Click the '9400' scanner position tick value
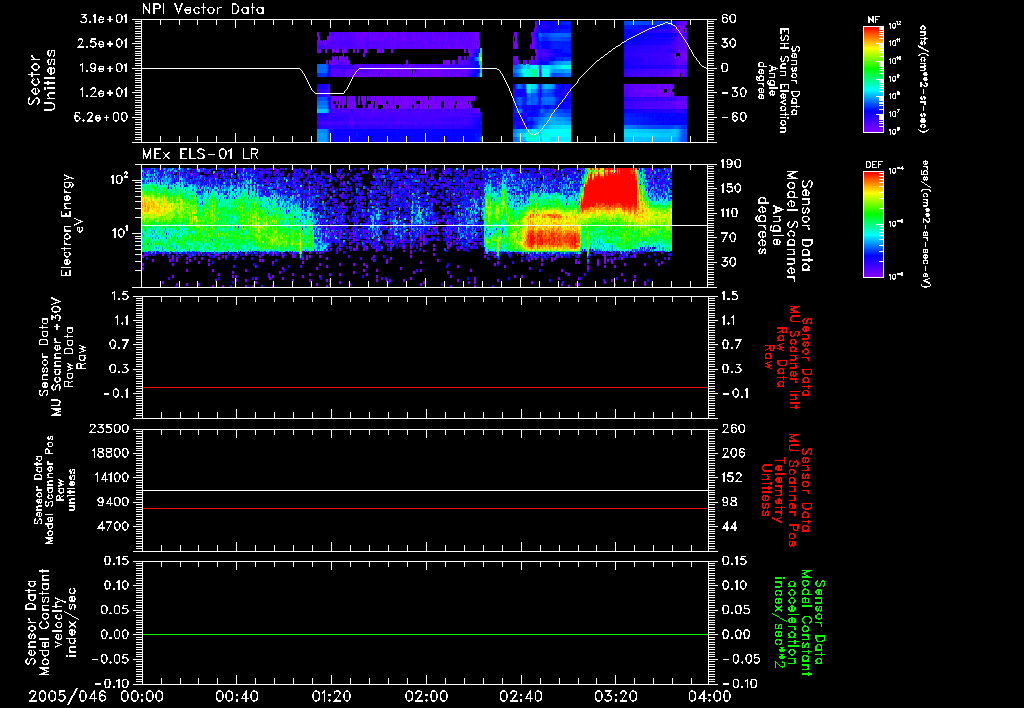 [114, 502]
